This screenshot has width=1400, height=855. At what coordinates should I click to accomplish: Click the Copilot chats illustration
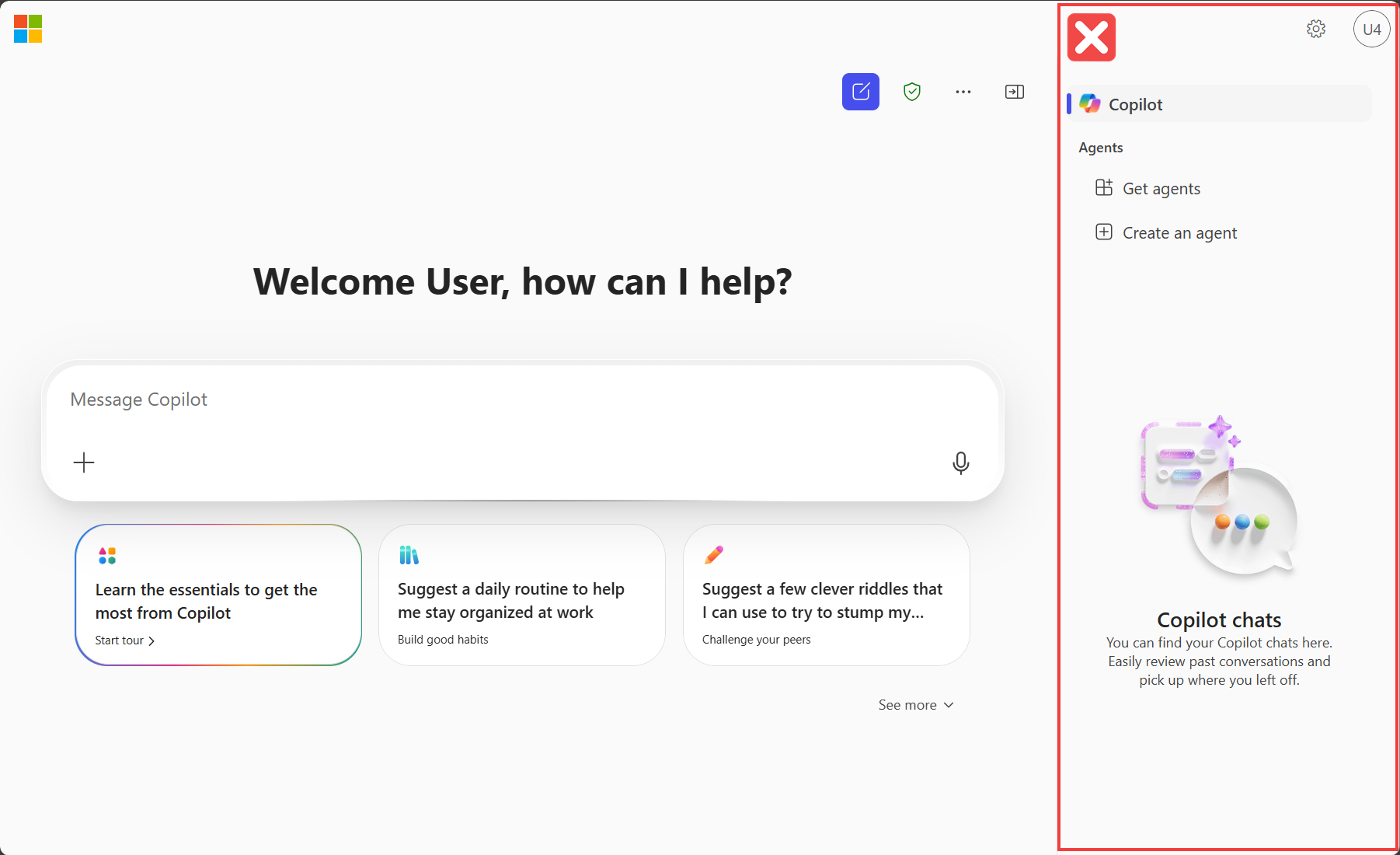coord(1218,497)
